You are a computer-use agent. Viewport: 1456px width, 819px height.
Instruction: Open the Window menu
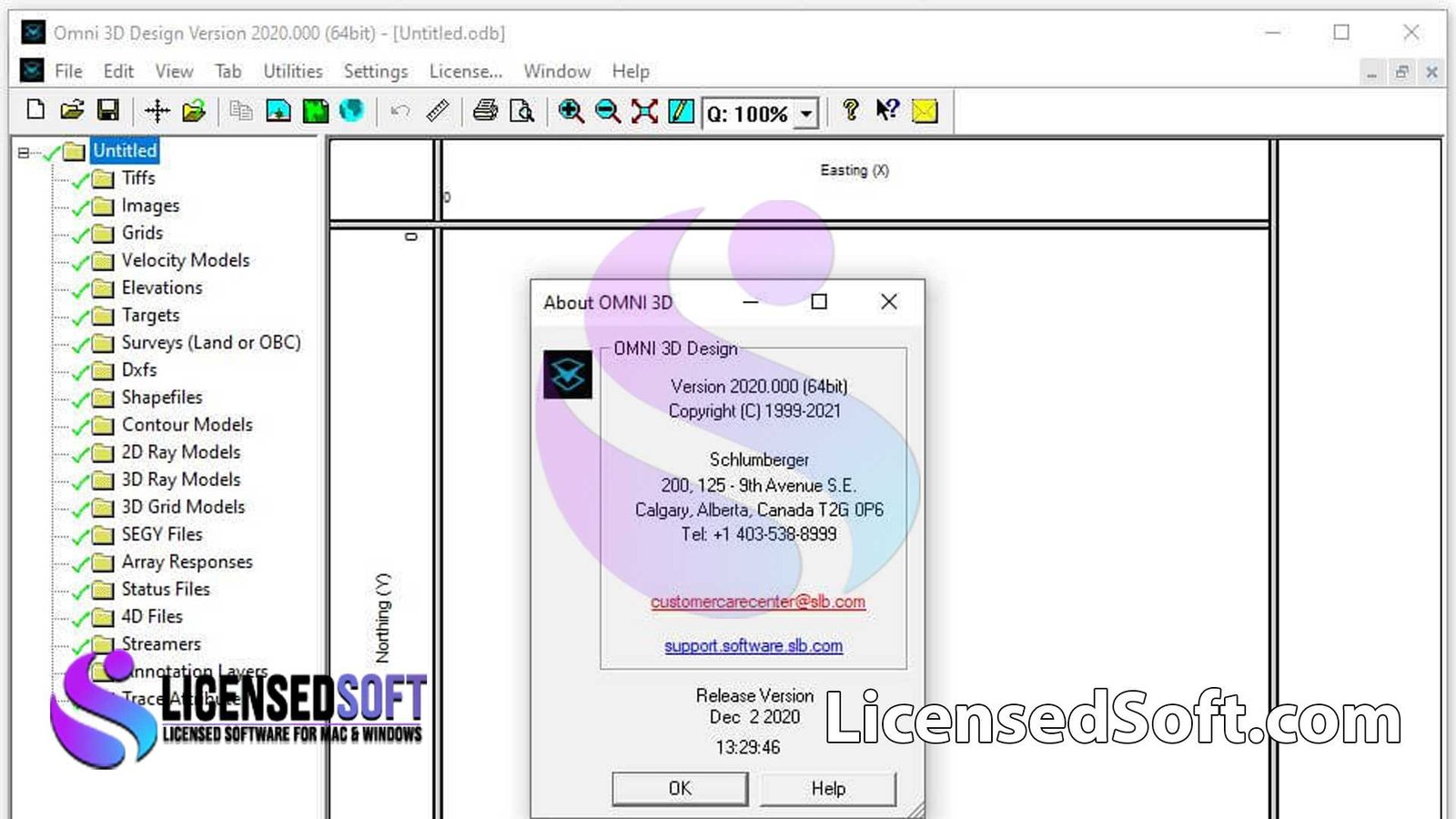coord(557,71)
